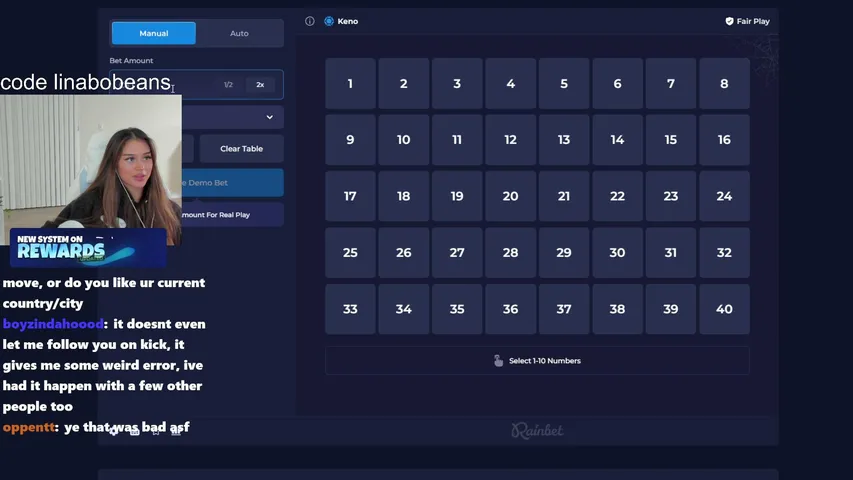This screenshot has width=853, height=480.
Task: Select Keno number 4
Action: [x=510, y=84]
